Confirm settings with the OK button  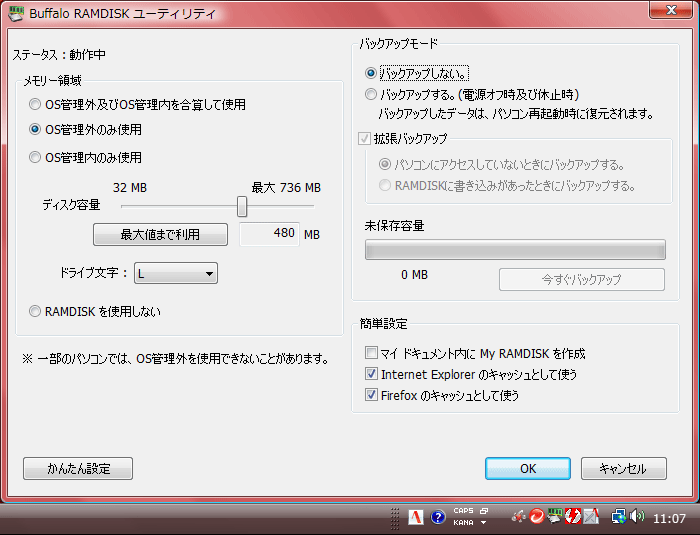(528, 468)
